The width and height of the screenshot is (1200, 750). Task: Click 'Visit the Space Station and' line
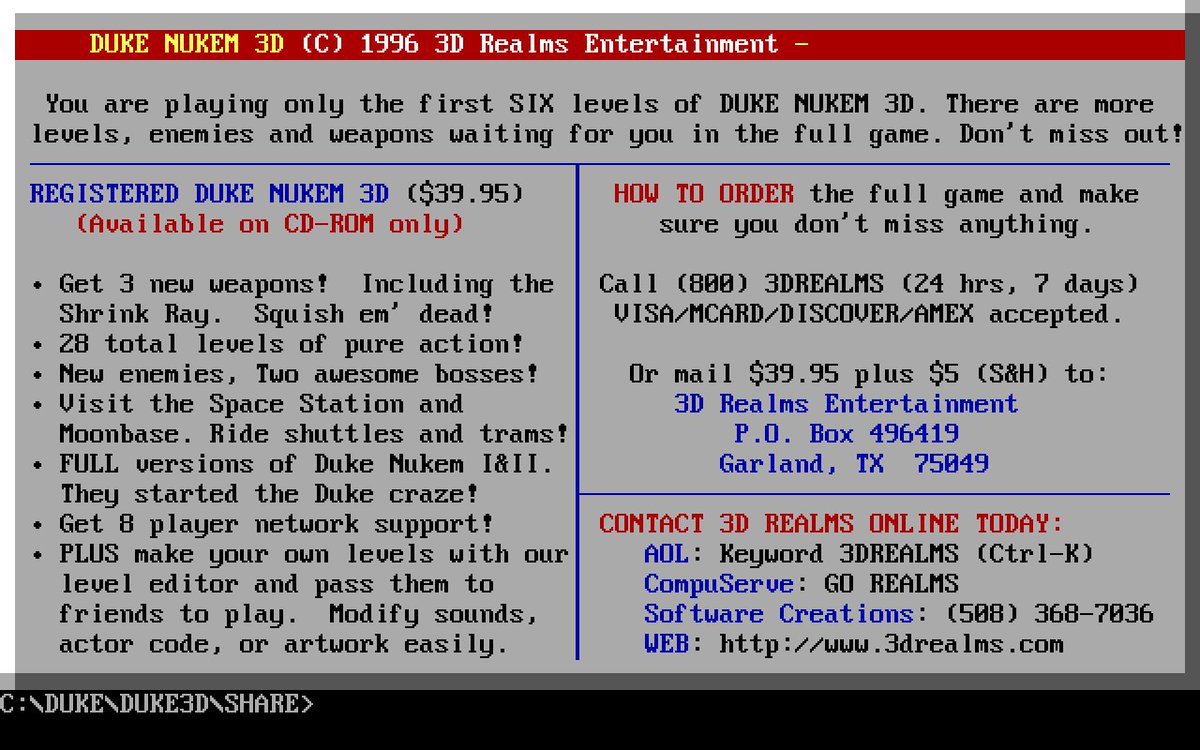point(247,404)
